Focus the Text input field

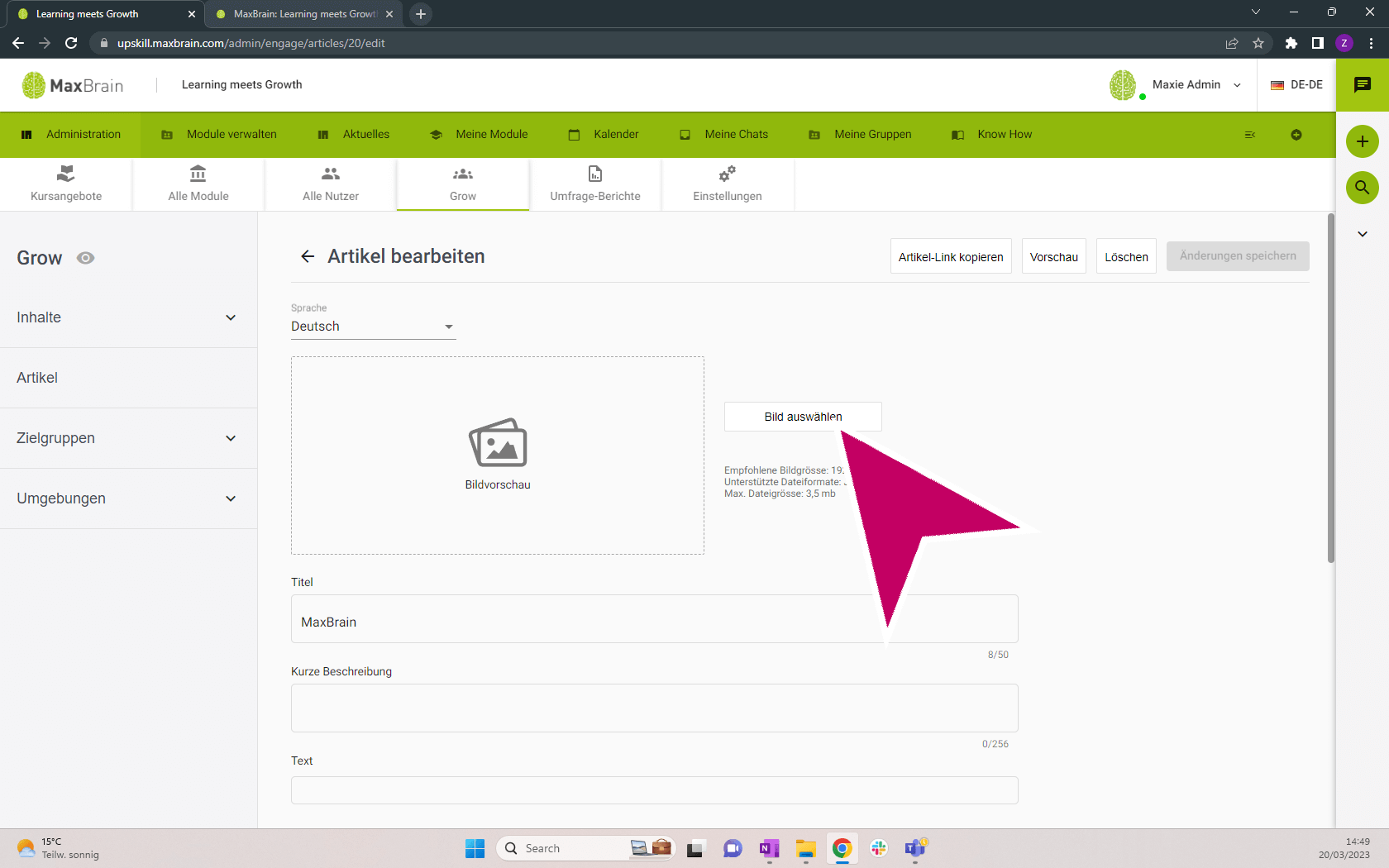tap(655, 790)
